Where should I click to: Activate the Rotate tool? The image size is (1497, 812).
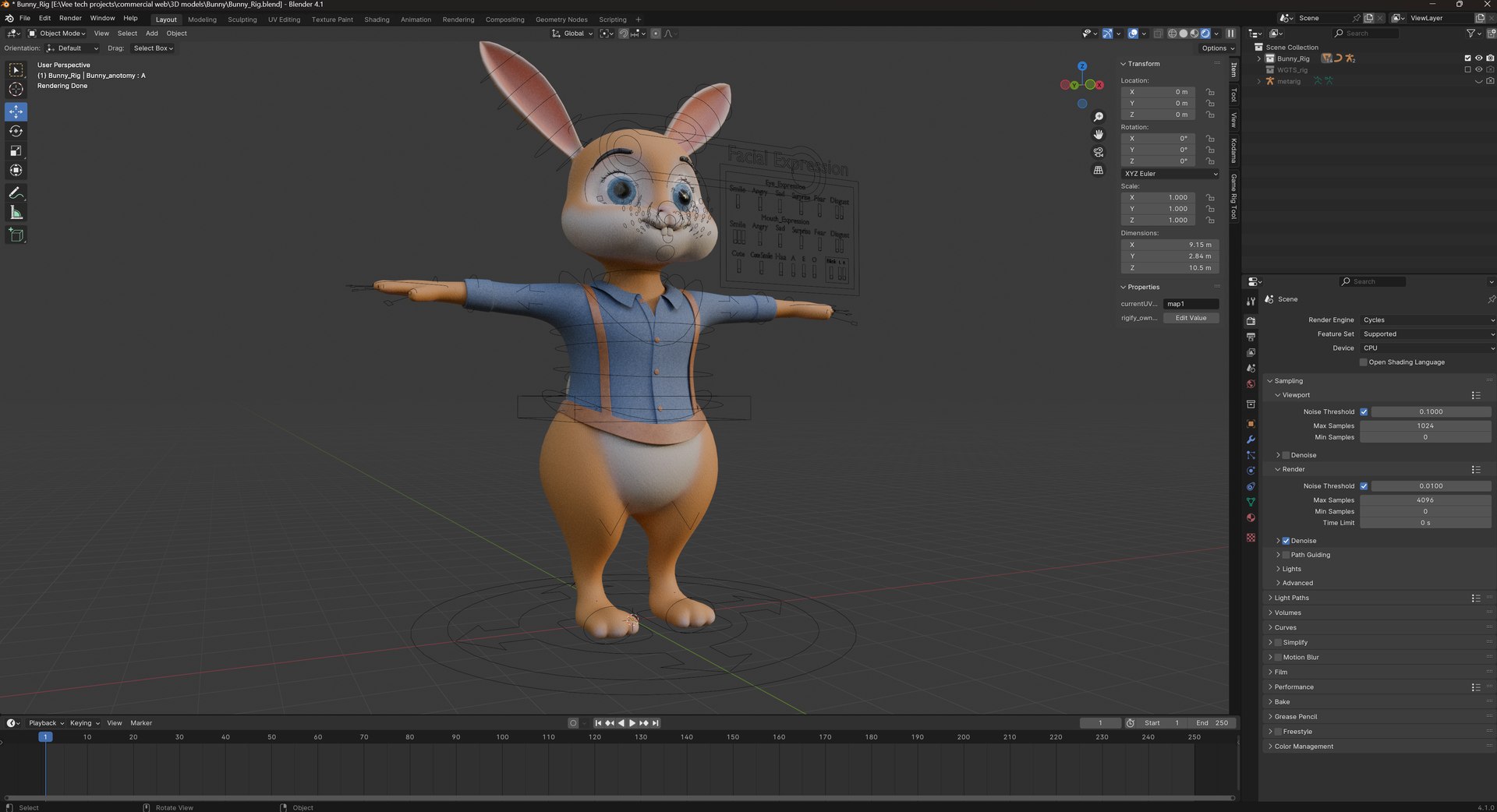(16, 131)
